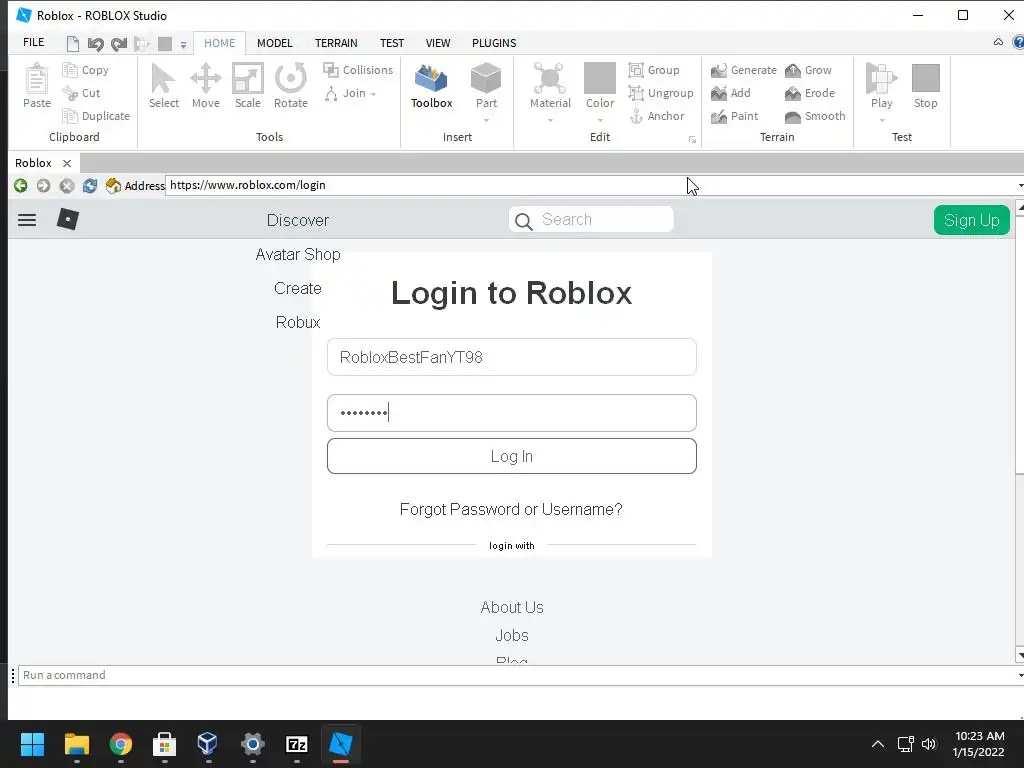The image size is (1024, 768).
Task: Click the redo arrow in quick access bar
Action: [x=119, y=44]
